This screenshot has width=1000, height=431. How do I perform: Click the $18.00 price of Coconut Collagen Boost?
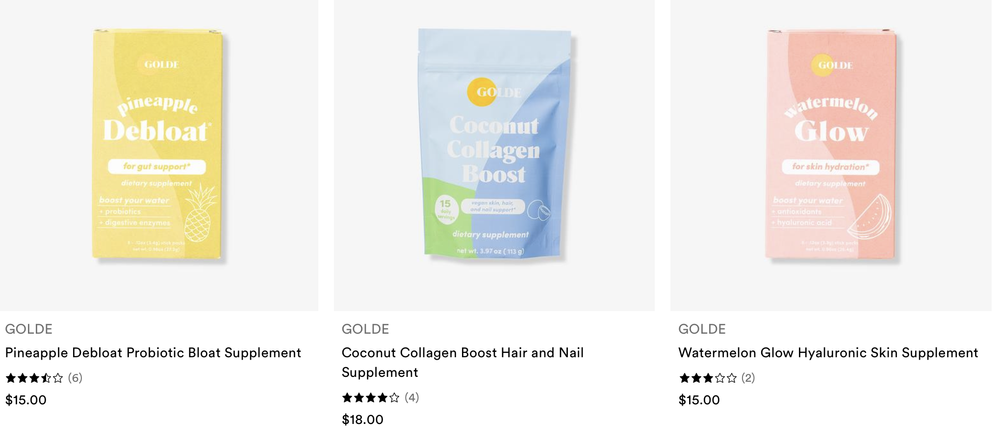363,420
